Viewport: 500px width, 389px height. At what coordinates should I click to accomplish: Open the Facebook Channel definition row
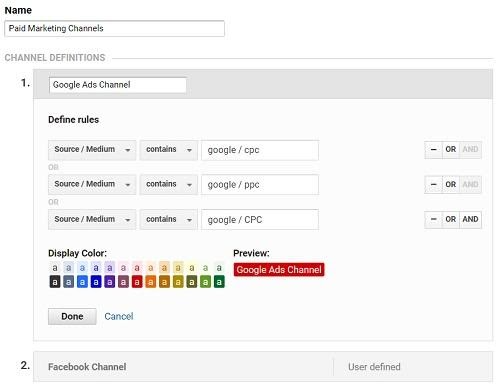click(x=263, y=367)
